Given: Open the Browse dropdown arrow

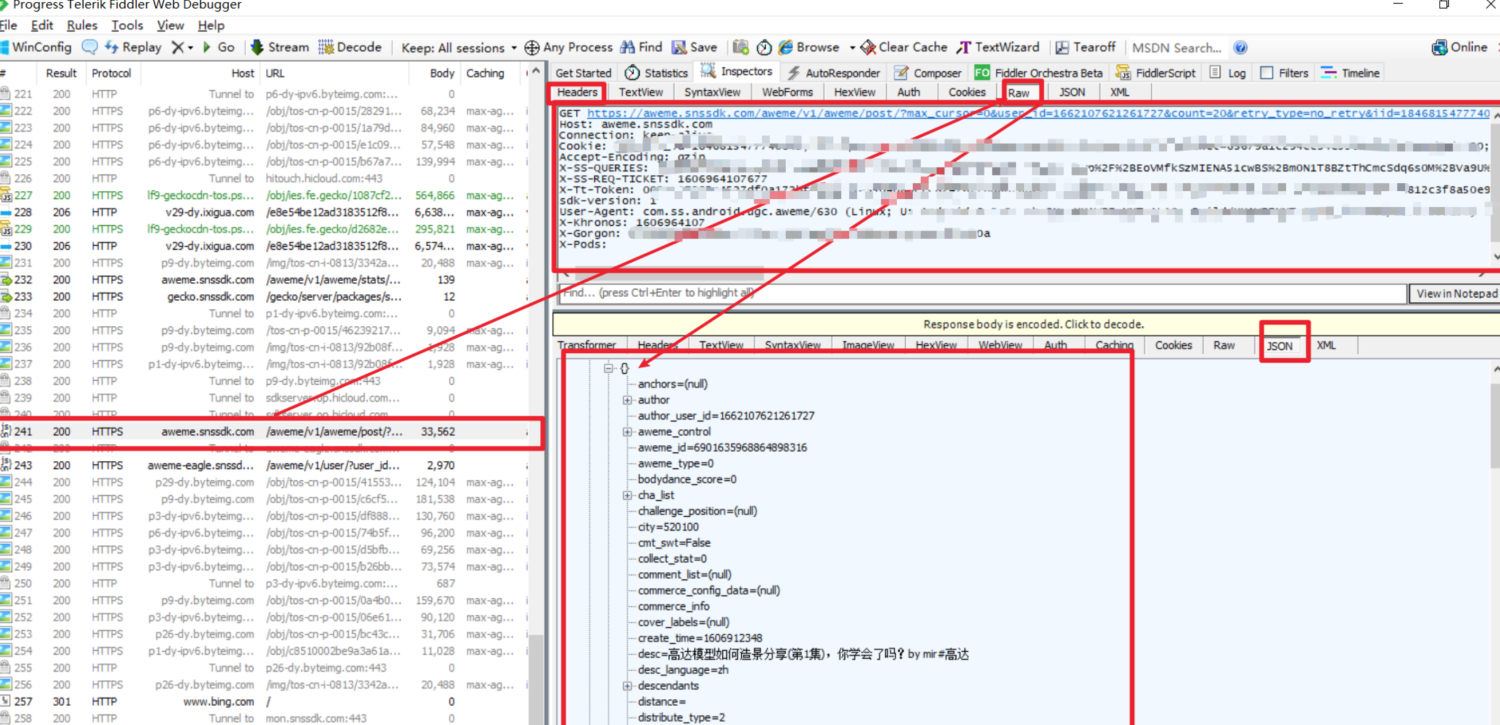Looking at the screenshot, I should point(852,47).
